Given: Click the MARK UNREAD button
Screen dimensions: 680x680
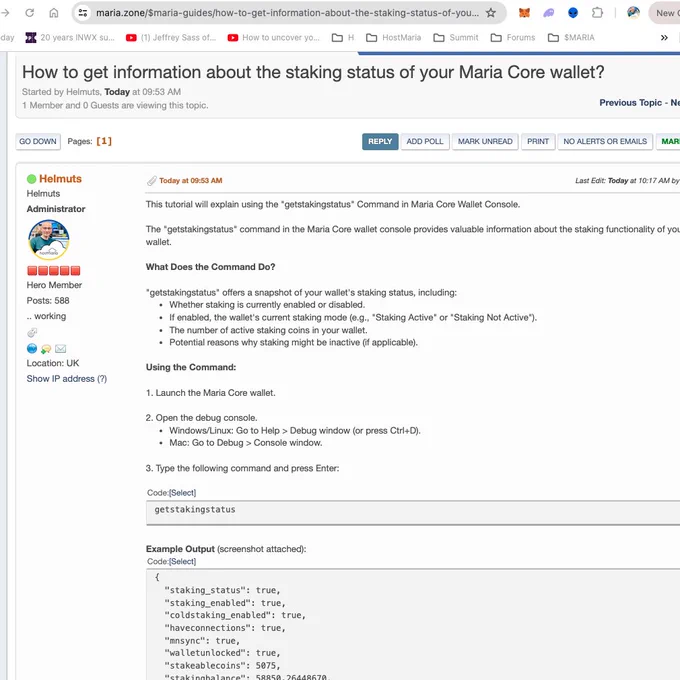Looking at the screenshot, I should point(485,141).
